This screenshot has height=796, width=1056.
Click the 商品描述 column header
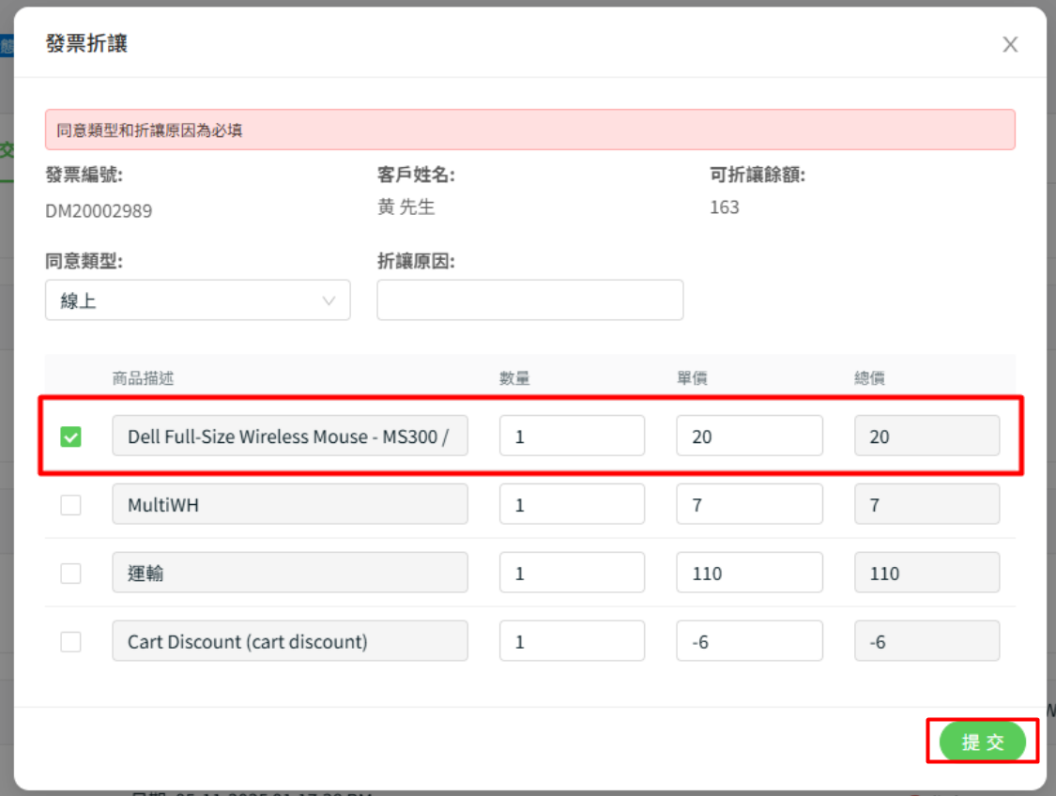coord(143,379)
